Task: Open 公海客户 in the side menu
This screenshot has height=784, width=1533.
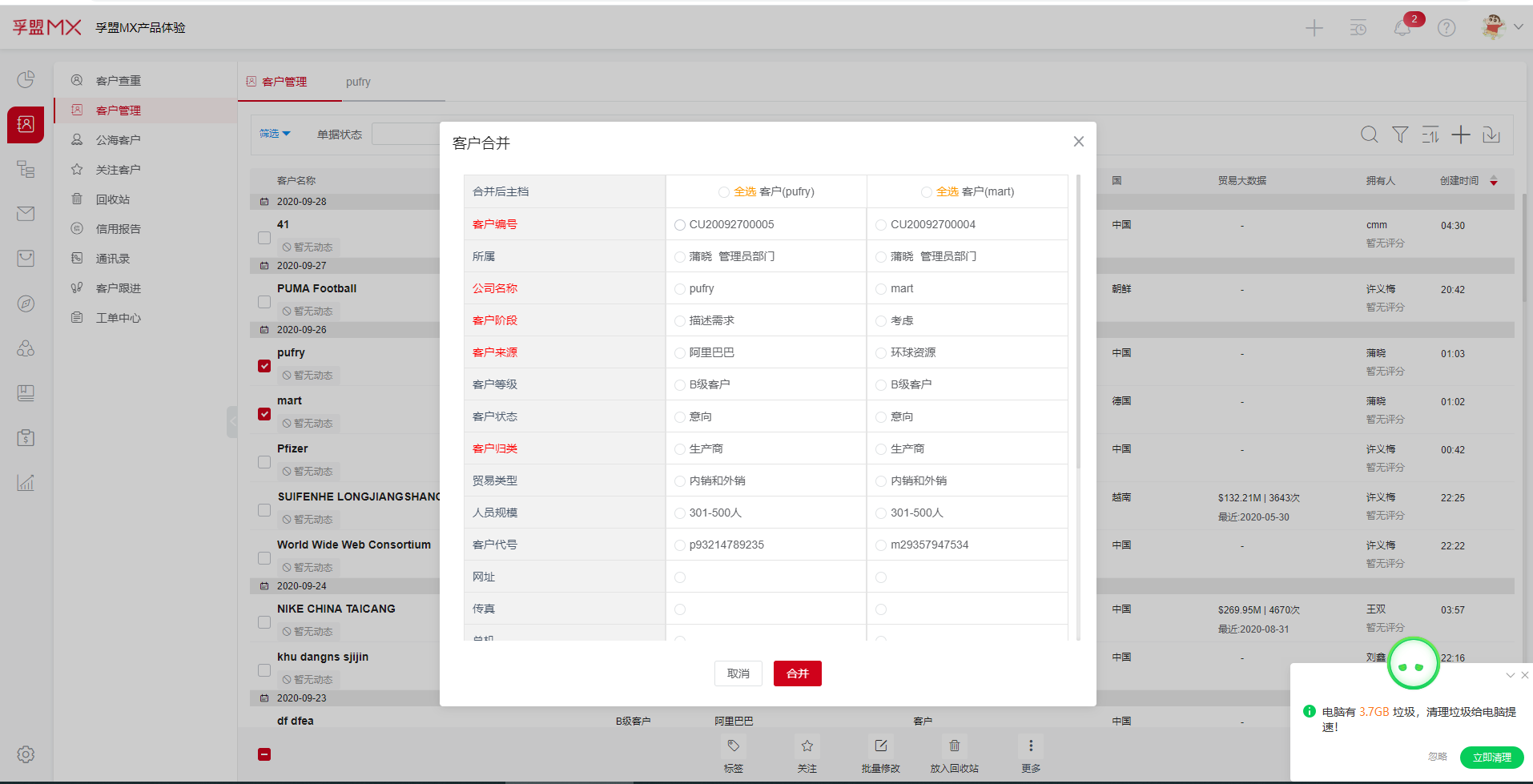Action: click(118, 140)
